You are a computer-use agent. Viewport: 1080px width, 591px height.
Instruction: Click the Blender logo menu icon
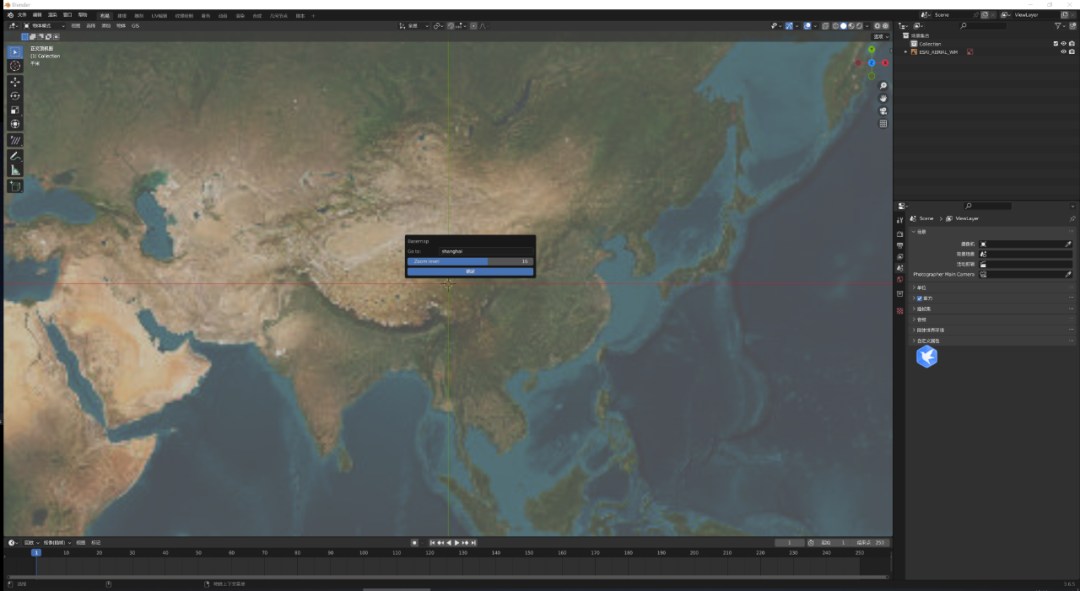click(10, 15)
